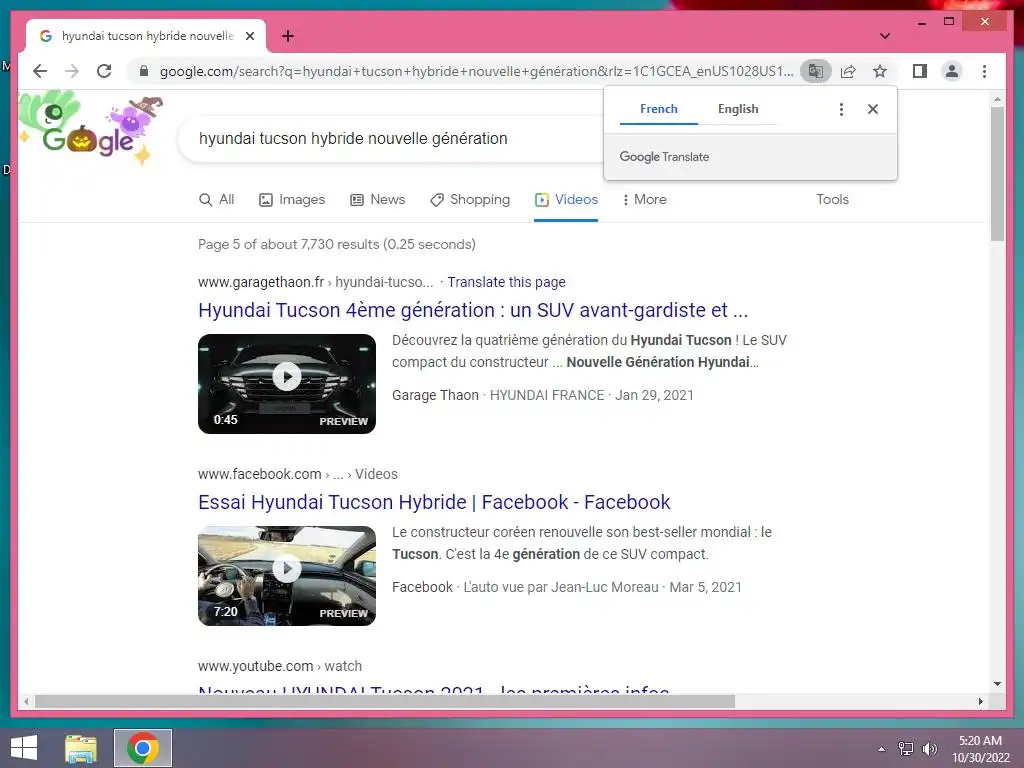Image resolution: width=1024 pixels, height=768 pixels.
Task: Click the Google Translate icon in address bar
Action: point(816,71)
